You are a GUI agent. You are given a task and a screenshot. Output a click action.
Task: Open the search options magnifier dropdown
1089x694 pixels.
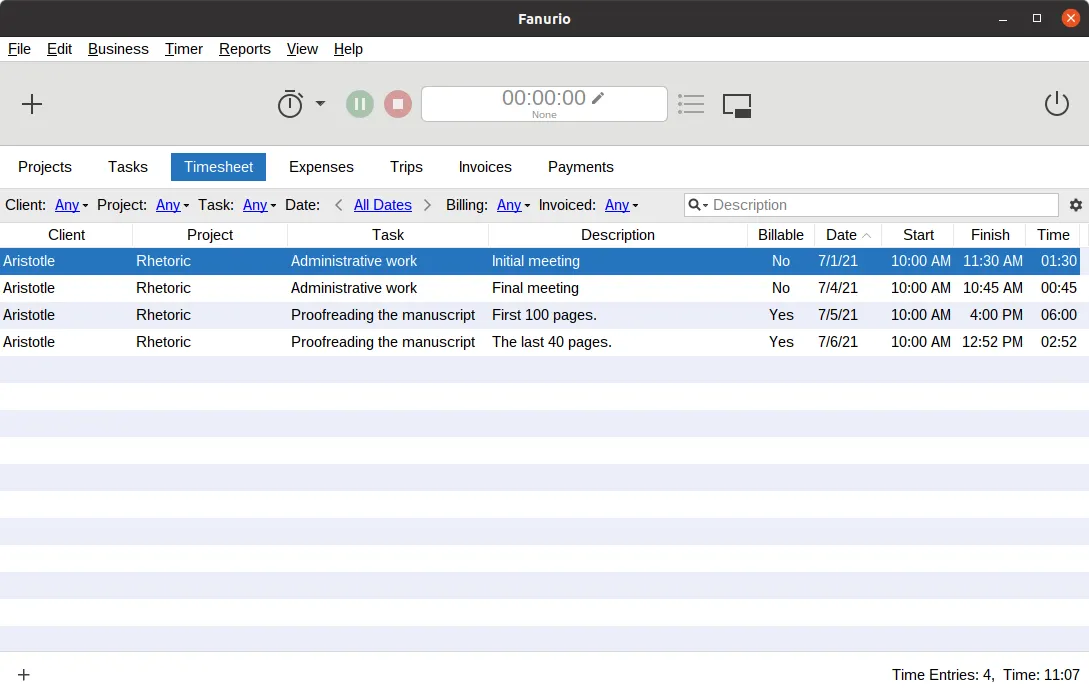(x=697, y=205)
